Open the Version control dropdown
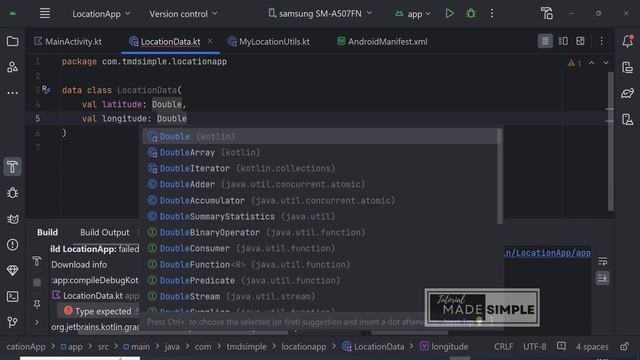Image resolution: width=640 pixels, height=360 pixels. pos(183,14)
